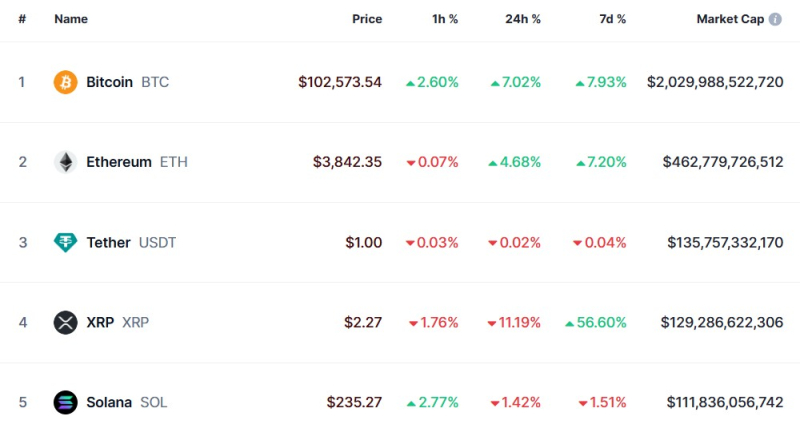This screenshot has width=800, height=436.
Task: Click the Tether logo icon
Action: (65, 242)
